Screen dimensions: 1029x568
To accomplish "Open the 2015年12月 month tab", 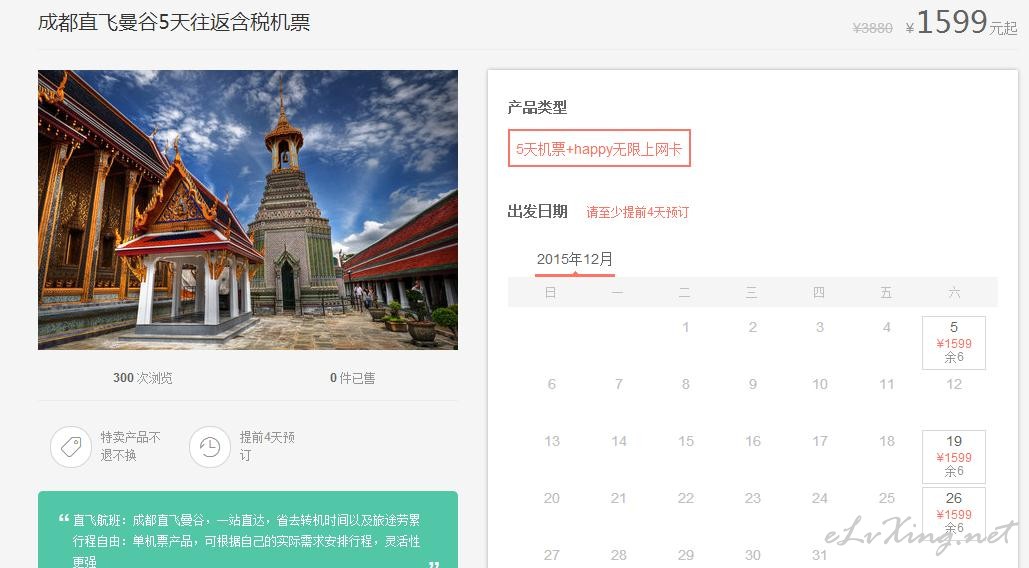I will click(x=575, y=259).
